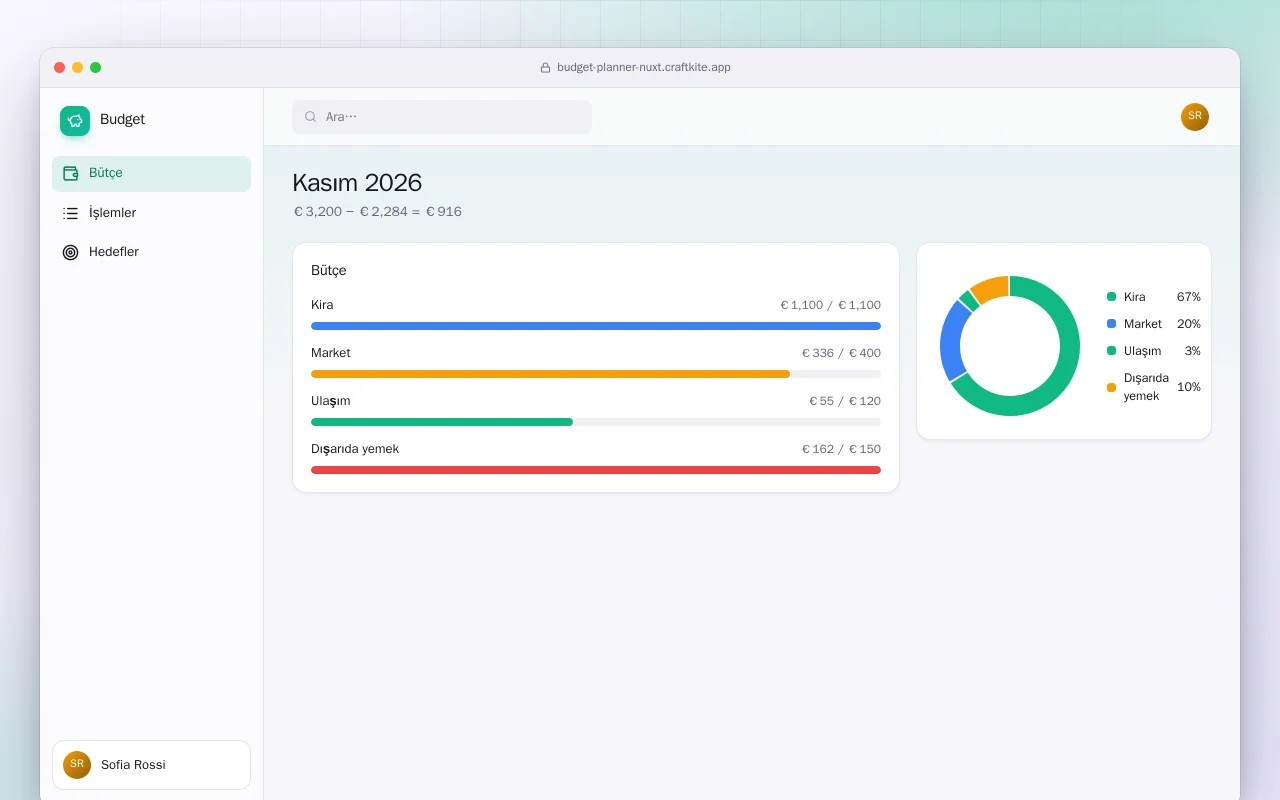Click the blue Kira progress bar
Viewport: 1280px width, 800px height.
tap(596, 326)
